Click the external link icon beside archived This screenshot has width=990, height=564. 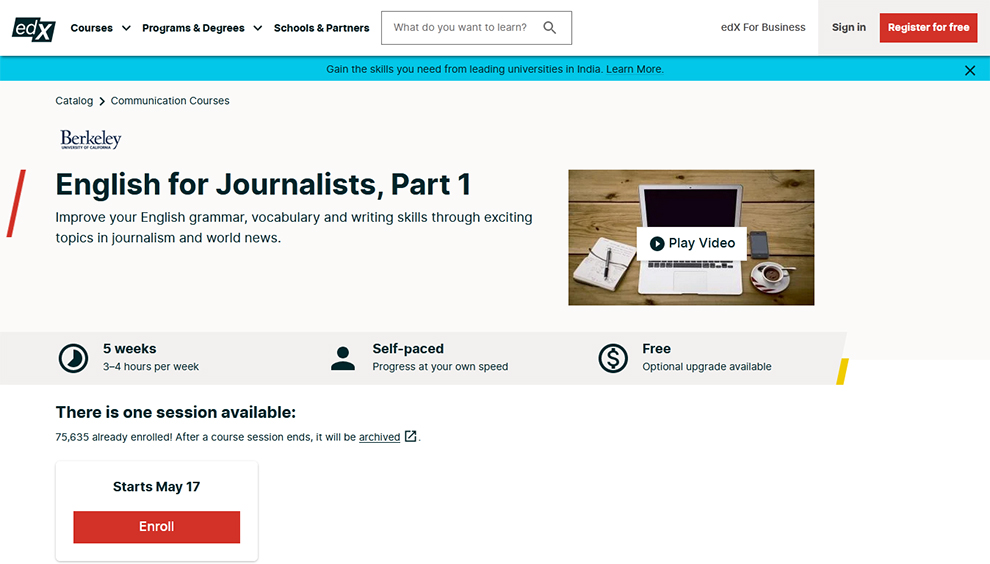tap(410, 437)
